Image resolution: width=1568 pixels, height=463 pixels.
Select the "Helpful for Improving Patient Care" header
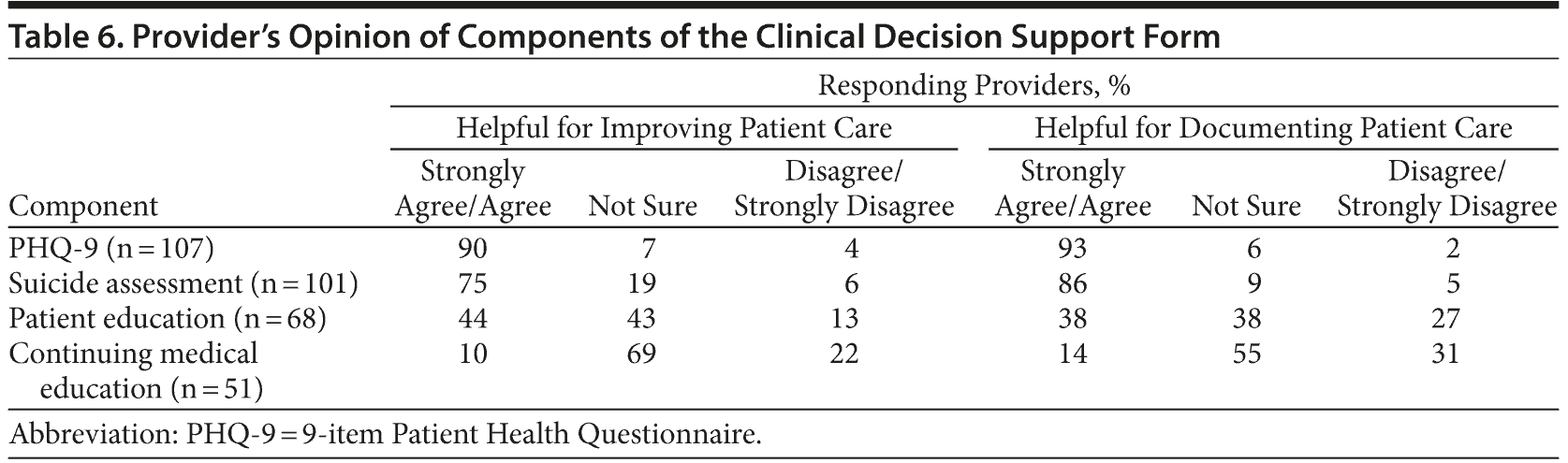(673, 127)
